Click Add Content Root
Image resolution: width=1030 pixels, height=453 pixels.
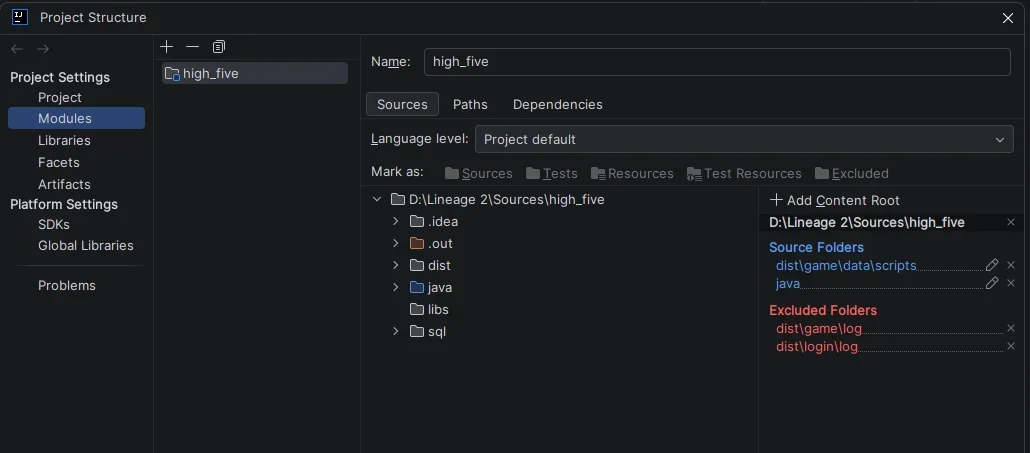834,200
